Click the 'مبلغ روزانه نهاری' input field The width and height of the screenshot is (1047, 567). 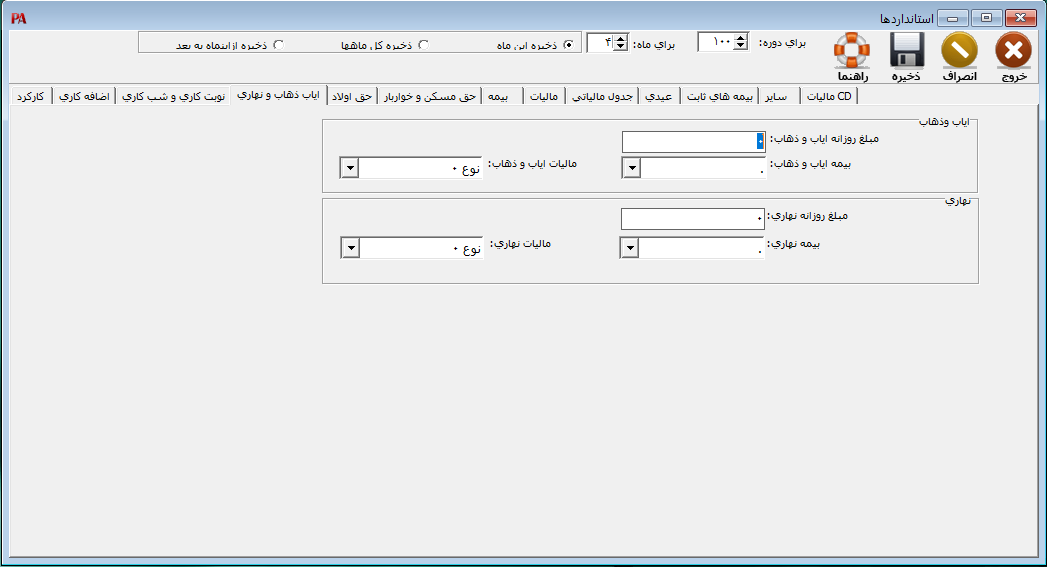(x=692, y=218)
